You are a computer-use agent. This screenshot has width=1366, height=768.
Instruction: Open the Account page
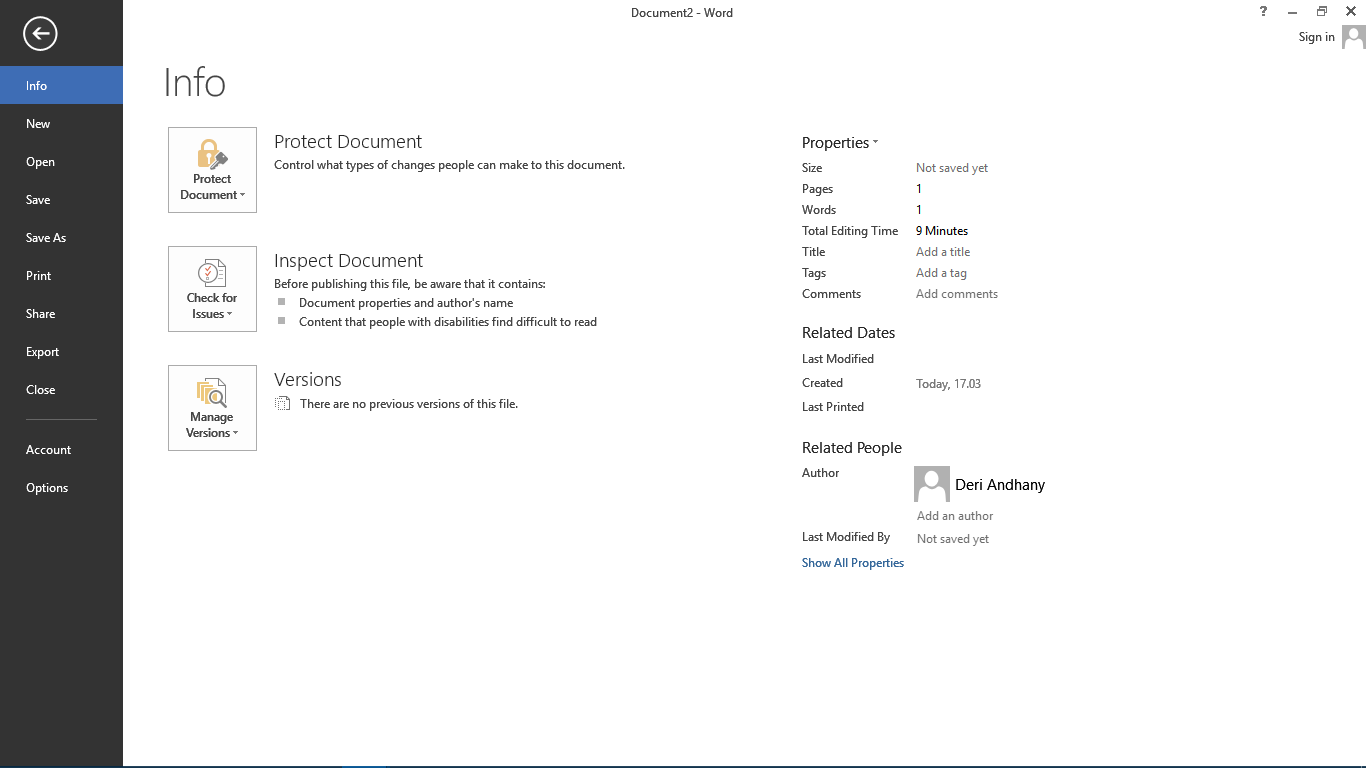(x=61, y=449)
